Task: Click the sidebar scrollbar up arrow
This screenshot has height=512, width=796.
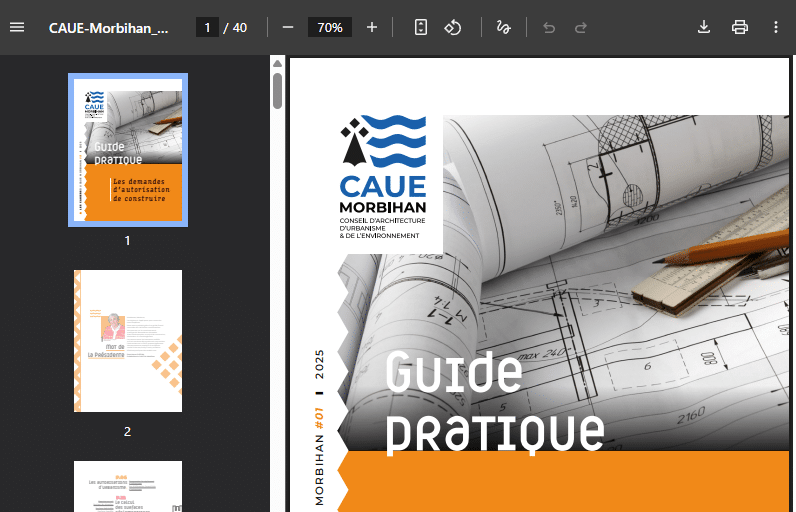Action: 277,65
